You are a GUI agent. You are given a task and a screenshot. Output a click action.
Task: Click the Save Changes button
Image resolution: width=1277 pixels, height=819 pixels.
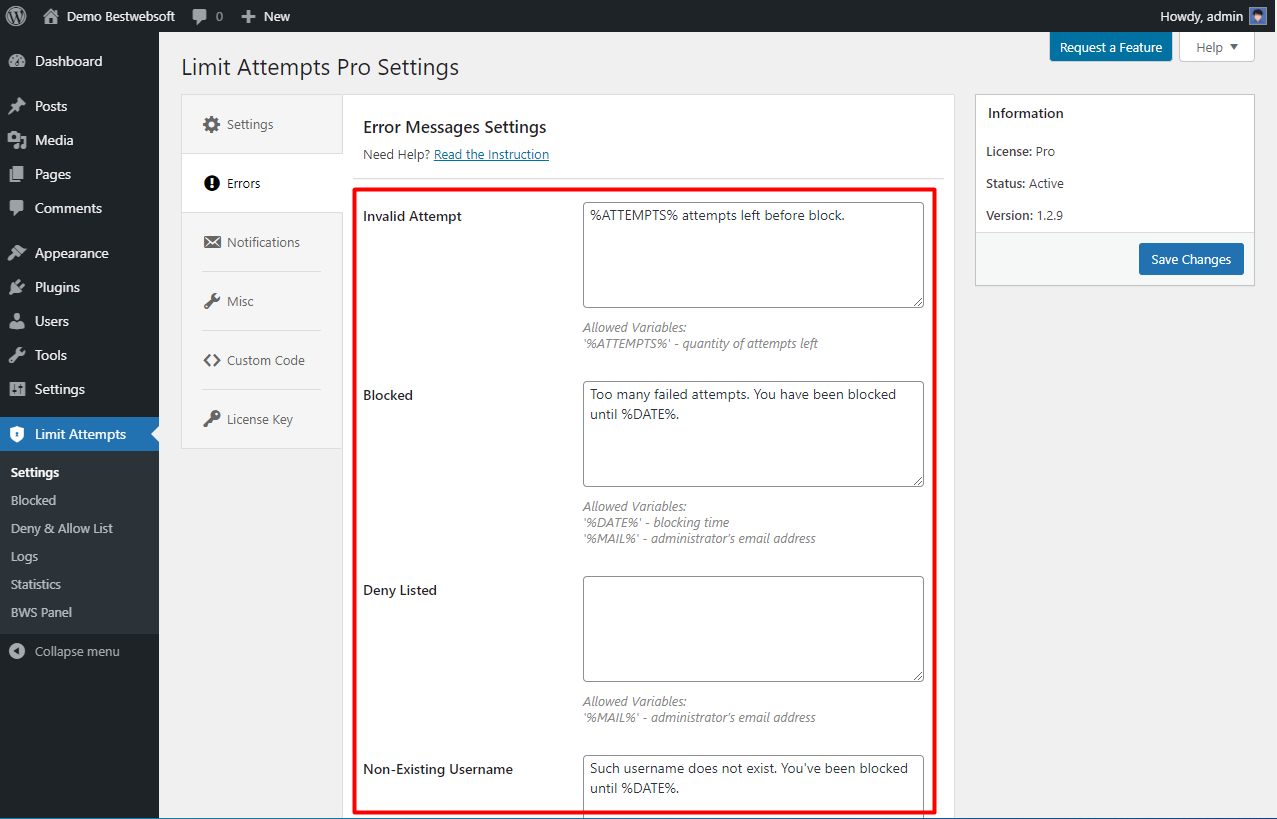coord(1191,259)
